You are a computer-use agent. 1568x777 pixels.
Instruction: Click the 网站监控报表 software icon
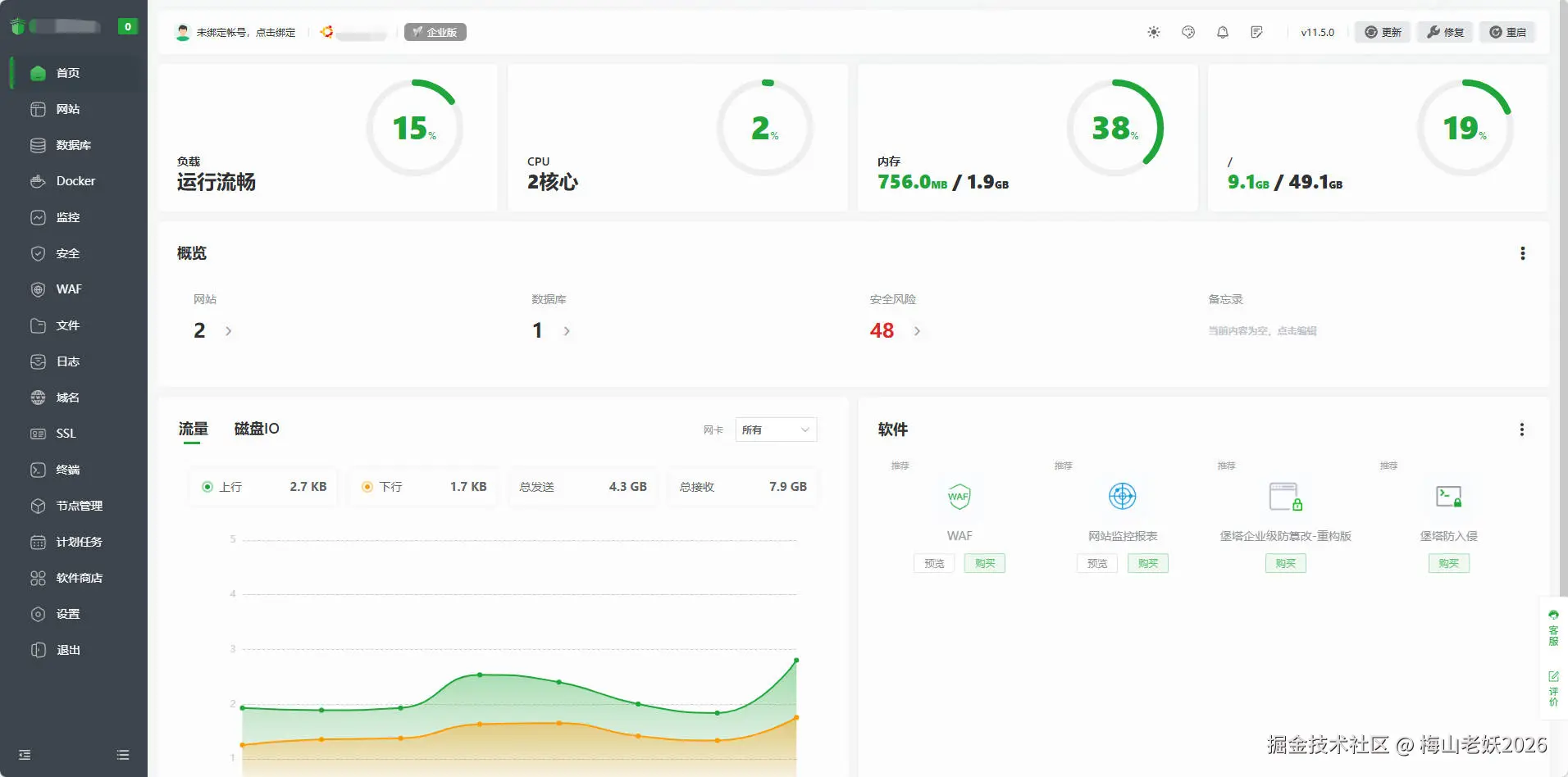click(1122, 496)
